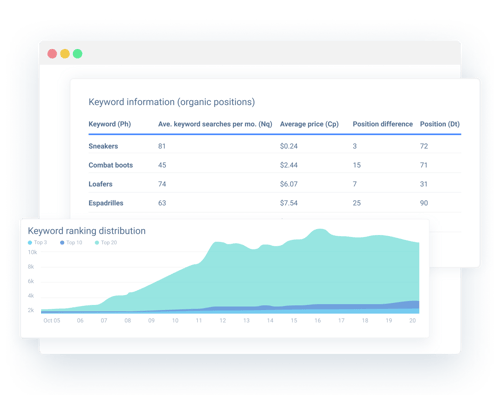
Task: Click the Keyword ranking distribution title
Action: pos(87,231)
